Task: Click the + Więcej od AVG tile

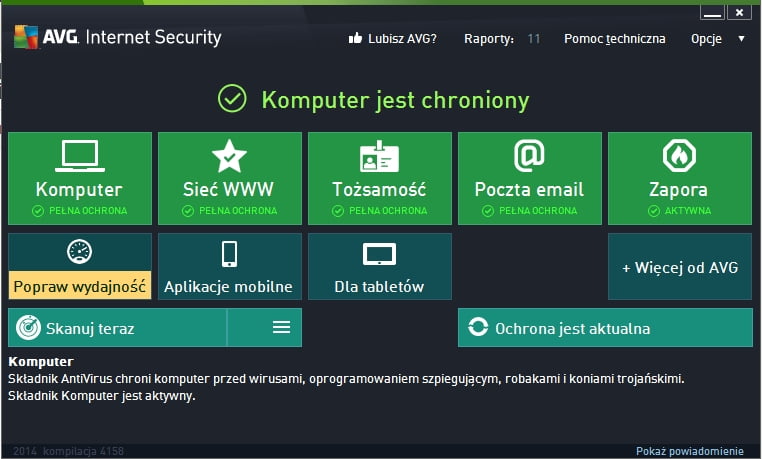Action: point(680,267)
